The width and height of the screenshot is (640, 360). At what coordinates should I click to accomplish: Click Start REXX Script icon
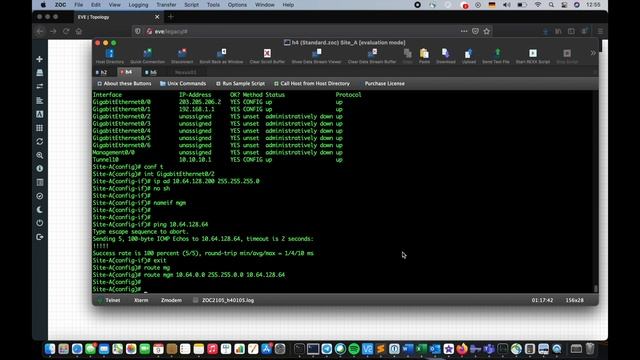(533, 56)
